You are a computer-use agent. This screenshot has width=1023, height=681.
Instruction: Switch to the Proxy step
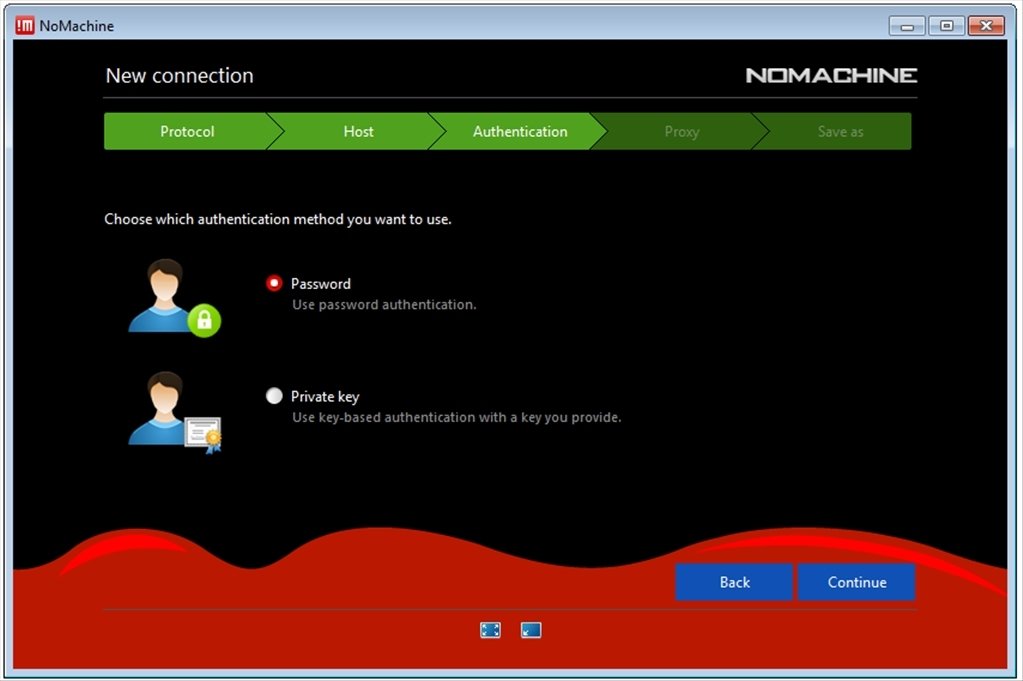click(682, 131)
